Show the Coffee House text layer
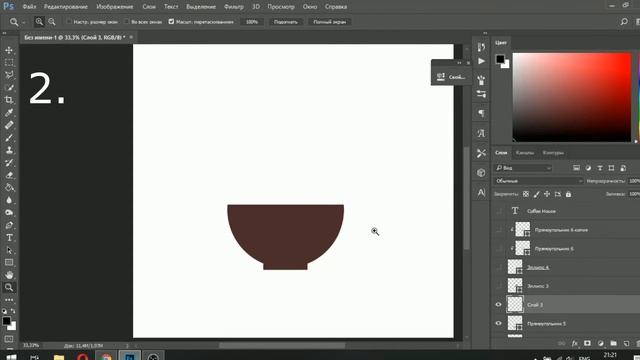 click(x=498, y=211)
